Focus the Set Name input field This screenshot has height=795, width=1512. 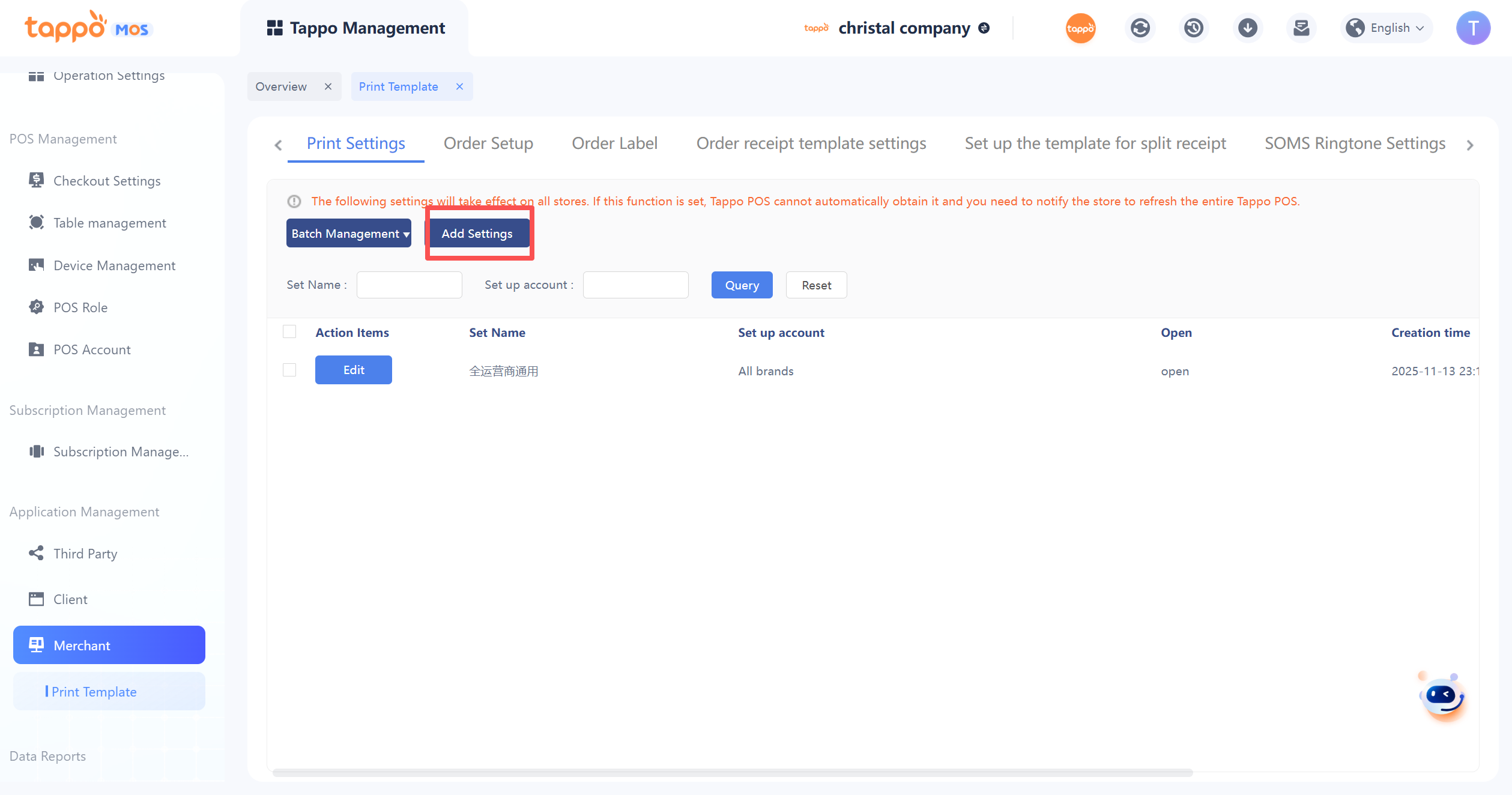(410, 285)
